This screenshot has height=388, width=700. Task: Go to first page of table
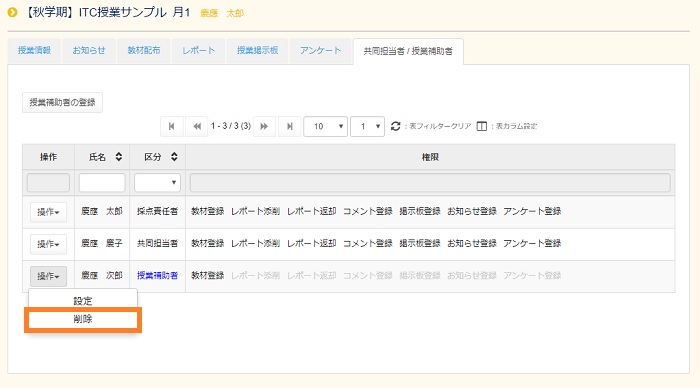point(171,126)
